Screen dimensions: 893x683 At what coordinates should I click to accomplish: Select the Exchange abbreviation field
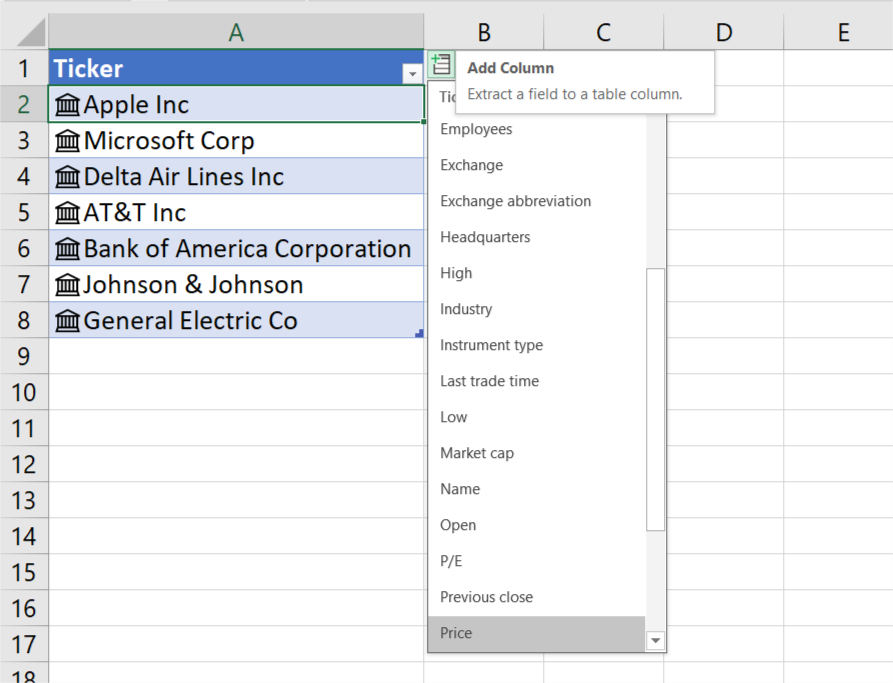[515, 201]
